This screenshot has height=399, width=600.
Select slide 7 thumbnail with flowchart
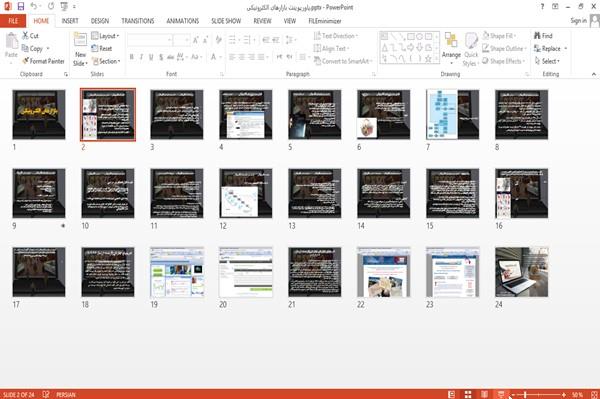(452, 114)
